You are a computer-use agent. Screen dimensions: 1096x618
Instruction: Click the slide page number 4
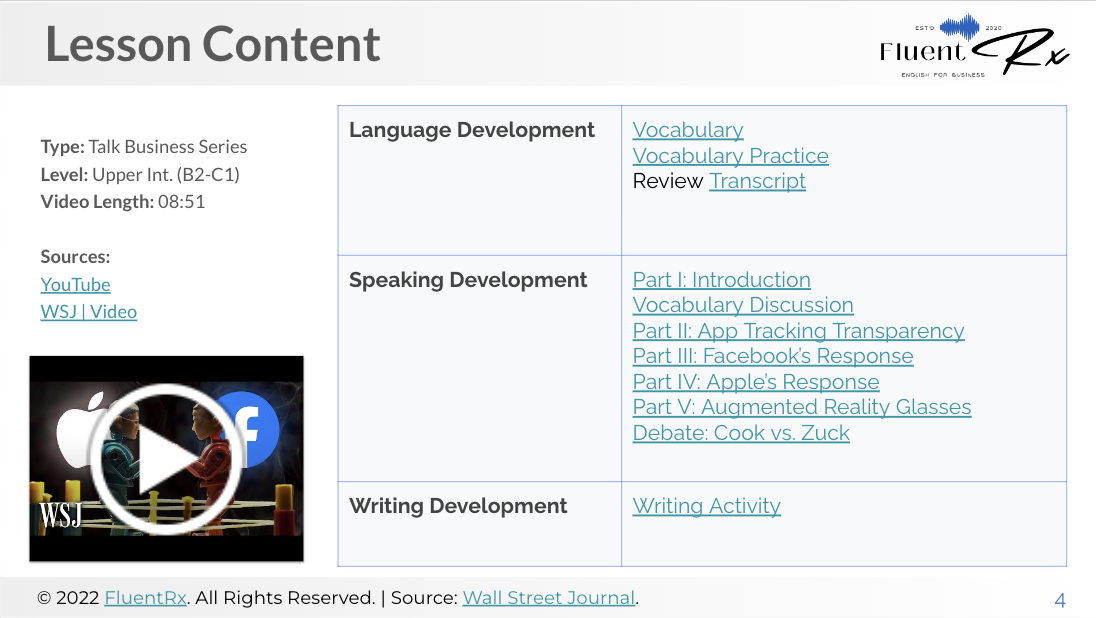1060,600
